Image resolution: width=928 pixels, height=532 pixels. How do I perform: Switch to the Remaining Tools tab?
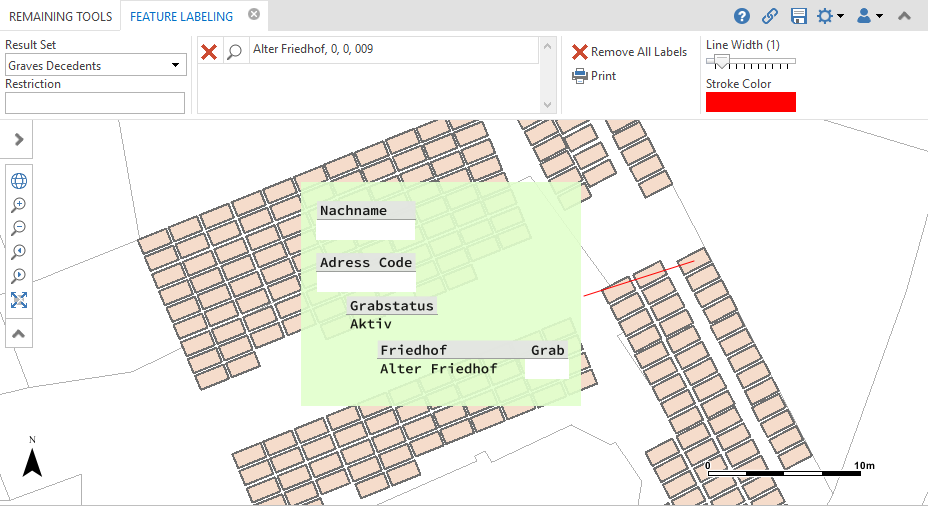tap(60, 16)
